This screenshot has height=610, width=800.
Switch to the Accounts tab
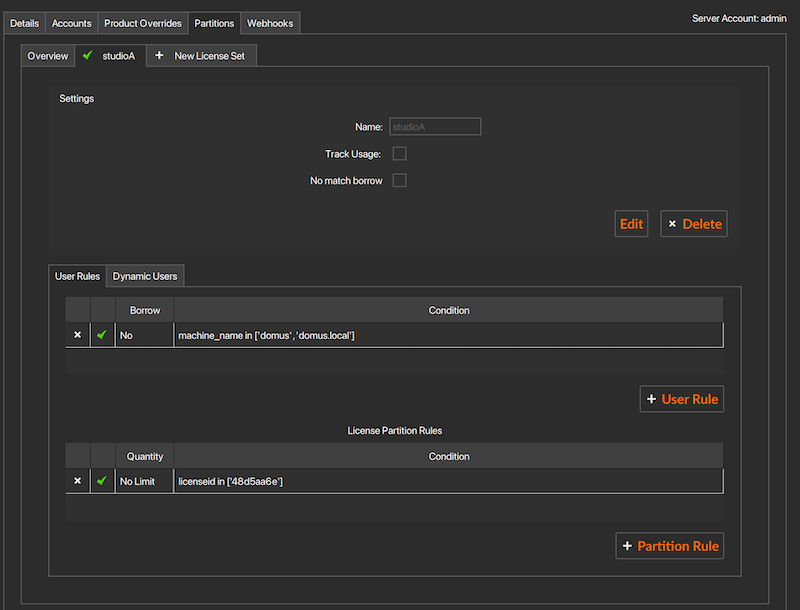(71, 23)
